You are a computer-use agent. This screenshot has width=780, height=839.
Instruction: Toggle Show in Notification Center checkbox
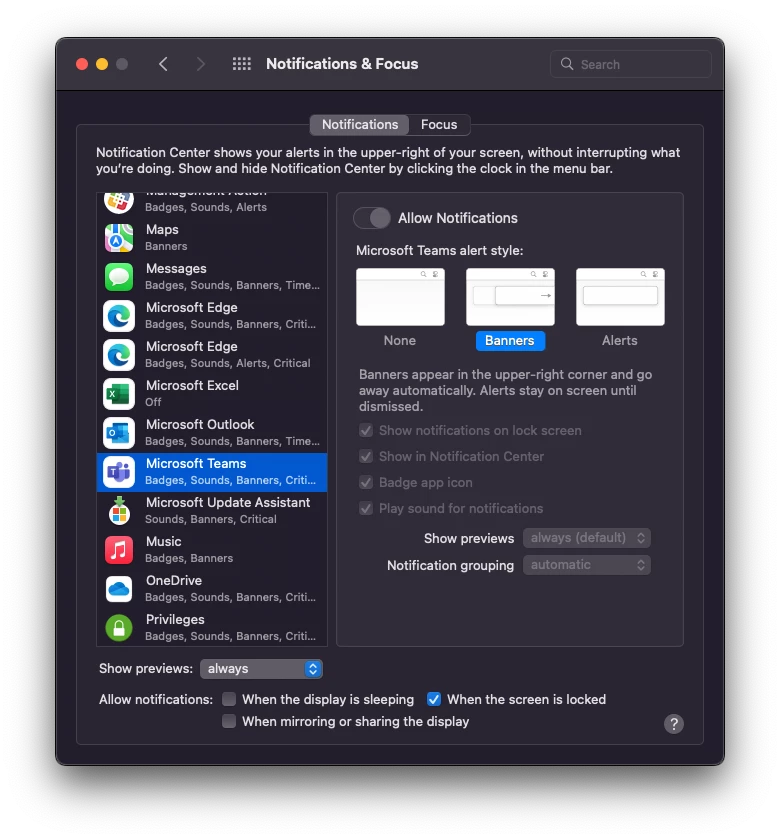coord(366,456)
